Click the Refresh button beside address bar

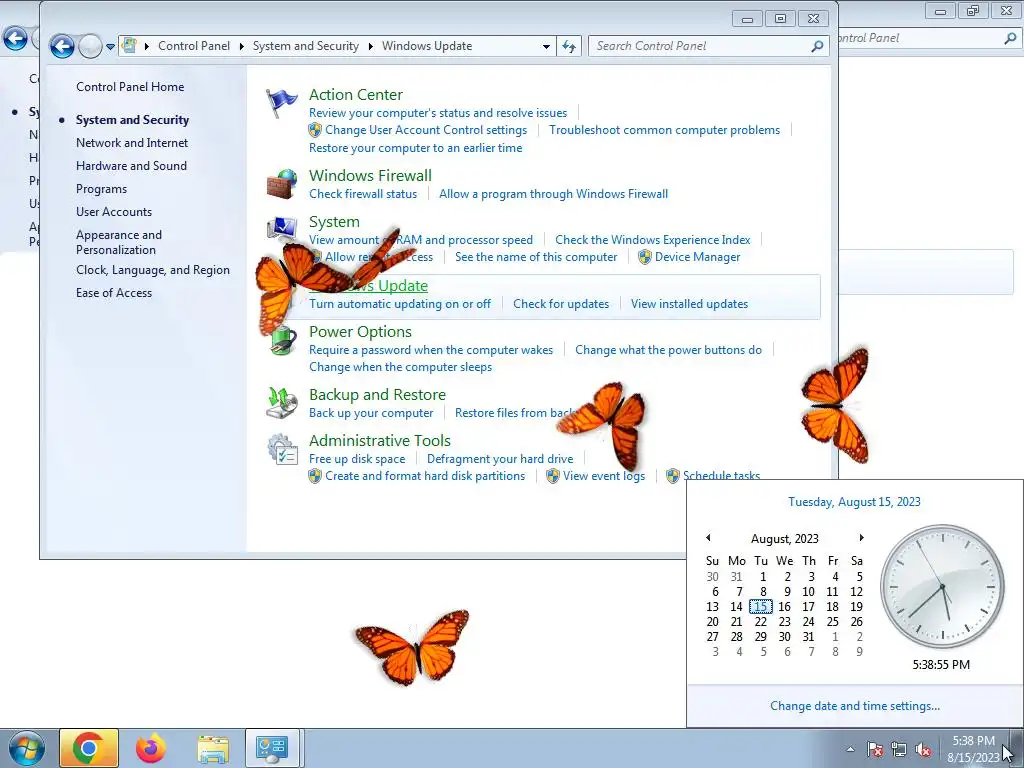pos(569,46)
